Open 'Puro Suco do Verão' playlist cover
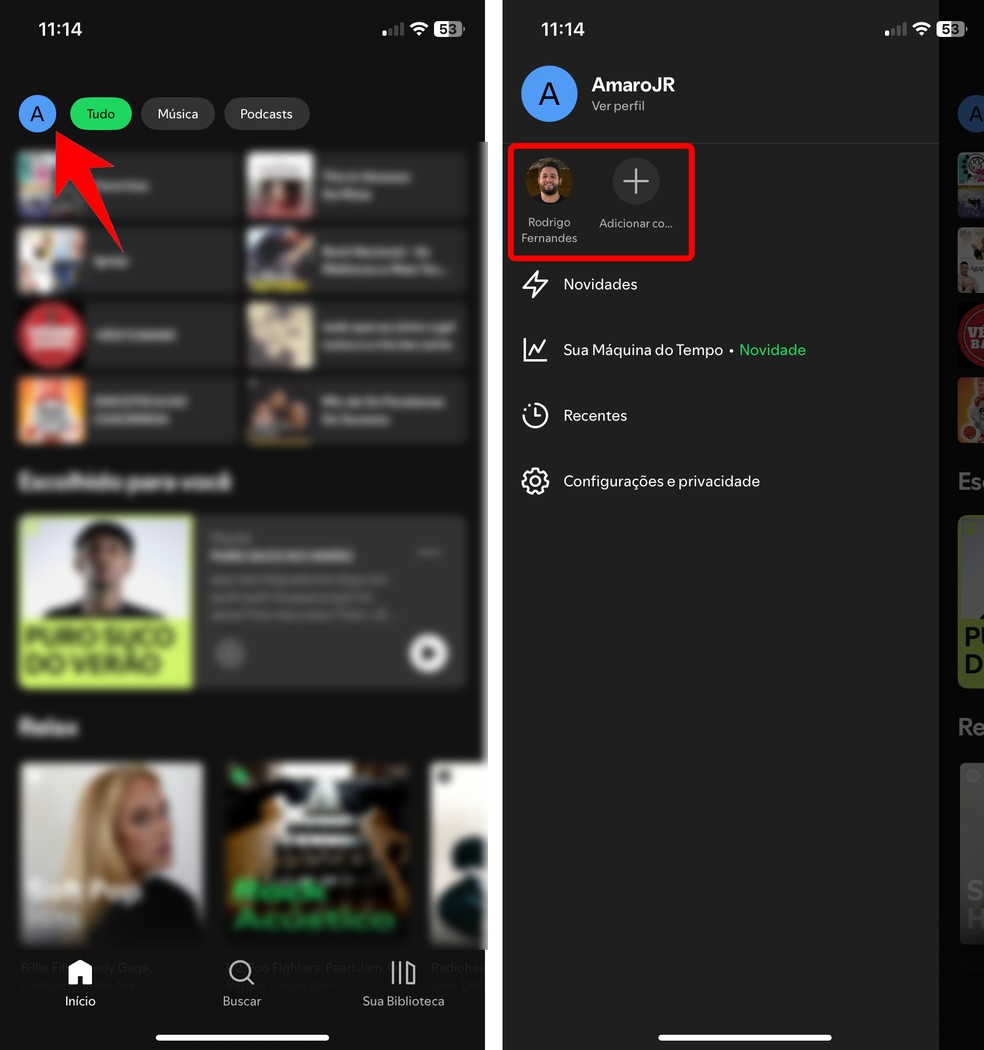The height and width of the screenshot is (1050, 984). [106, 601]
